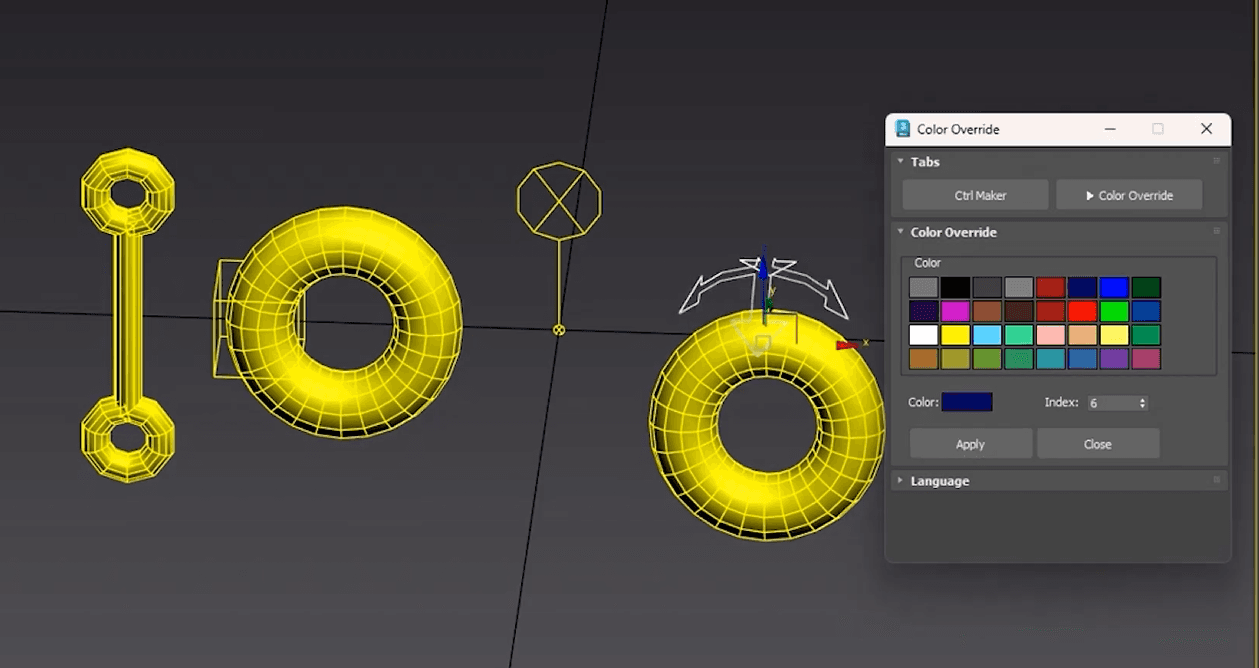Select the dumbbell-shaped wireframe control
Viewport: 1259px width, 668px height.
pyautogui.click(x=127, y=315)
